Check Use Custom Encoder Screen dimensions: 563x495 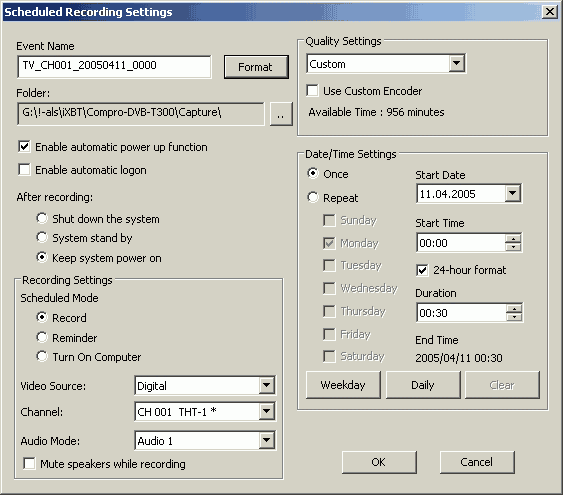coord(312,90)
